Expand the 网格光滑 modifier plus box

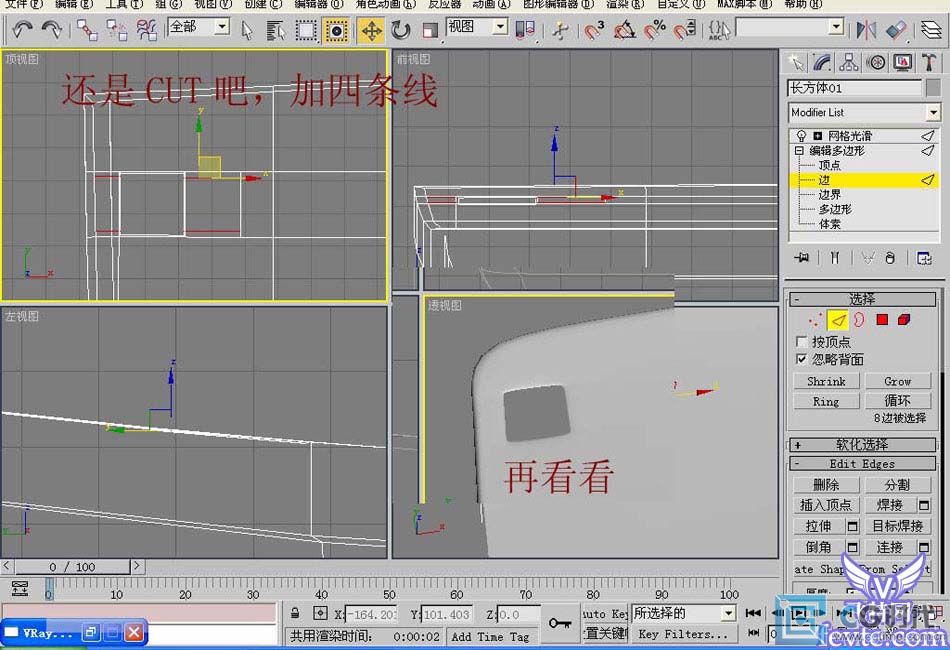click(817, 136)
